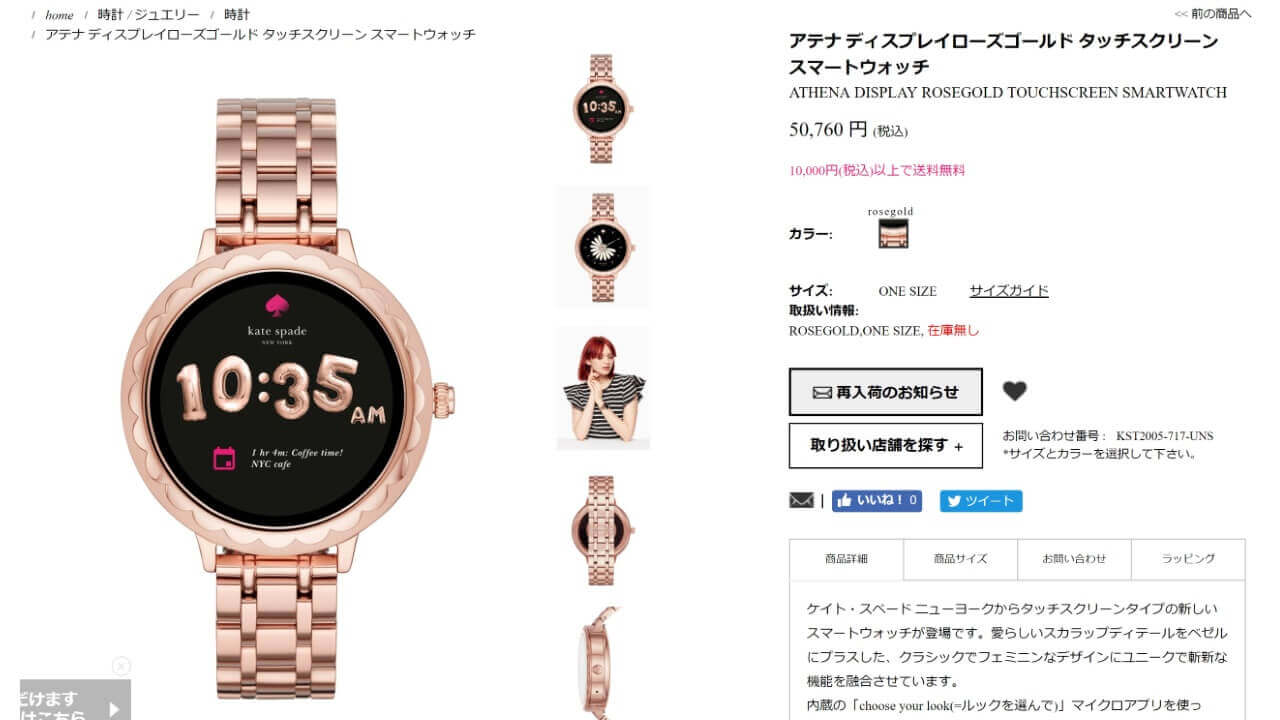Open the お問い合わせ tab
Image resolution: width=1280 pixels, height=720 pixels.
tap(1074, 559)
